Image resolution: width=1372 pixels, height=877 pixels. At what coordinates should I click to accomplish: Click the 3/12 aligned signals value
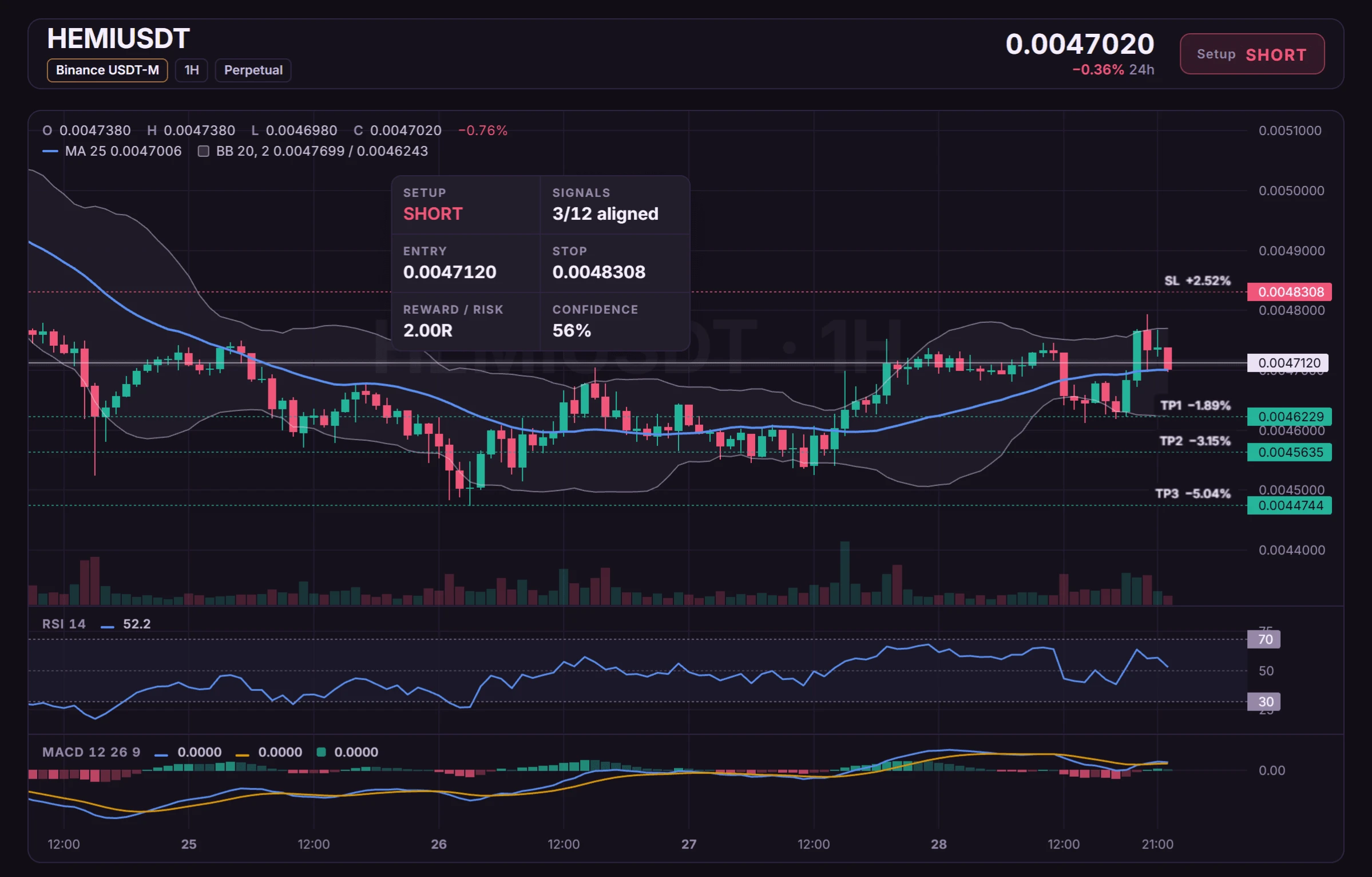(x=605, y=214)
